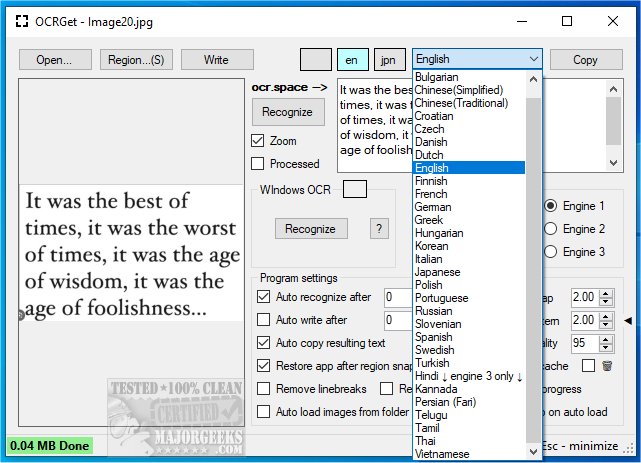Toggle the Zoom checkbox
Screen dimensions: 641x463
coord(258,141)
